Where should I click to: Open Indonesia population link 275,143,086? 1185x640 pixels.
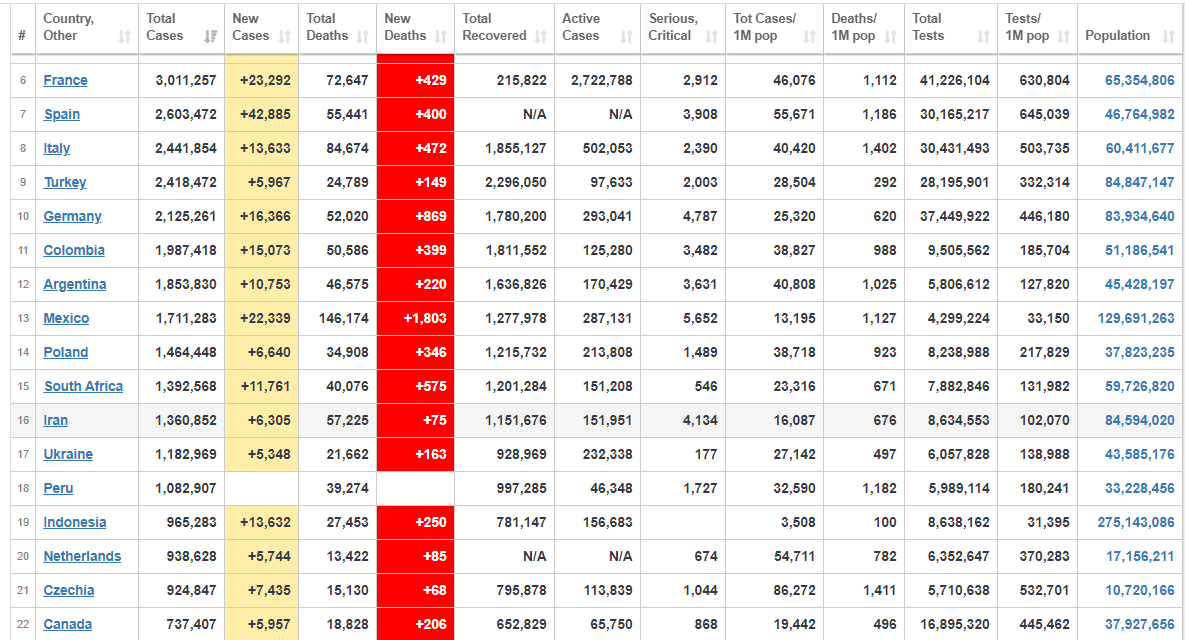(1137, 522)
